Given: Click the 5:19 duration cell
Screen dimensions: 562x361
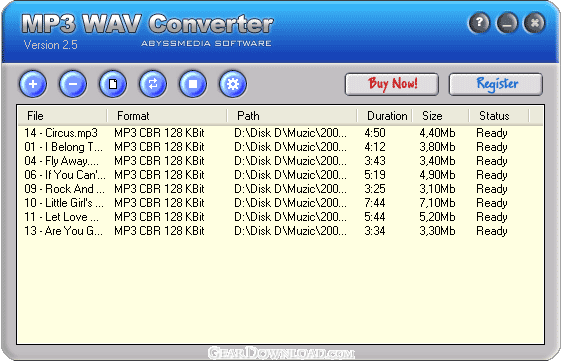Looking at the screenshot, I should point(375,175).
